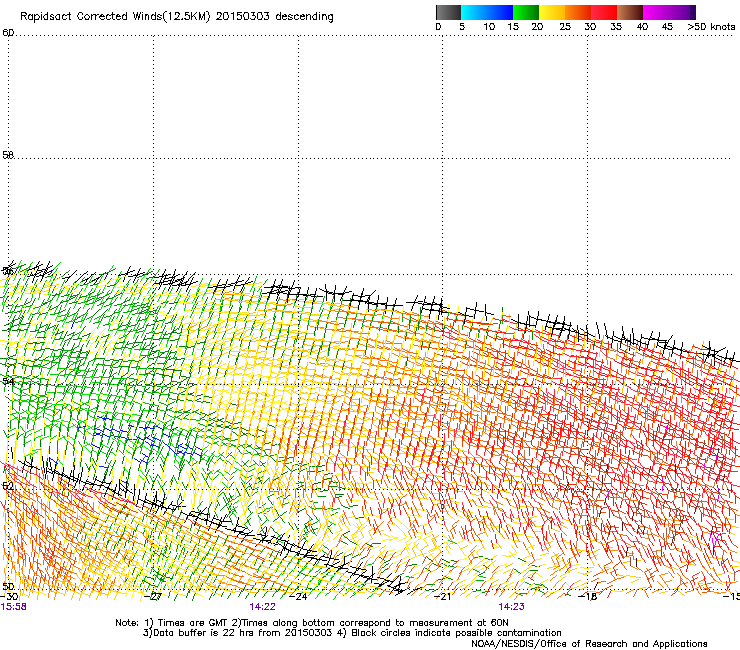
Task: Click the 'Data buffer is 22 hrs' note line
Action: tap(352, 633)
